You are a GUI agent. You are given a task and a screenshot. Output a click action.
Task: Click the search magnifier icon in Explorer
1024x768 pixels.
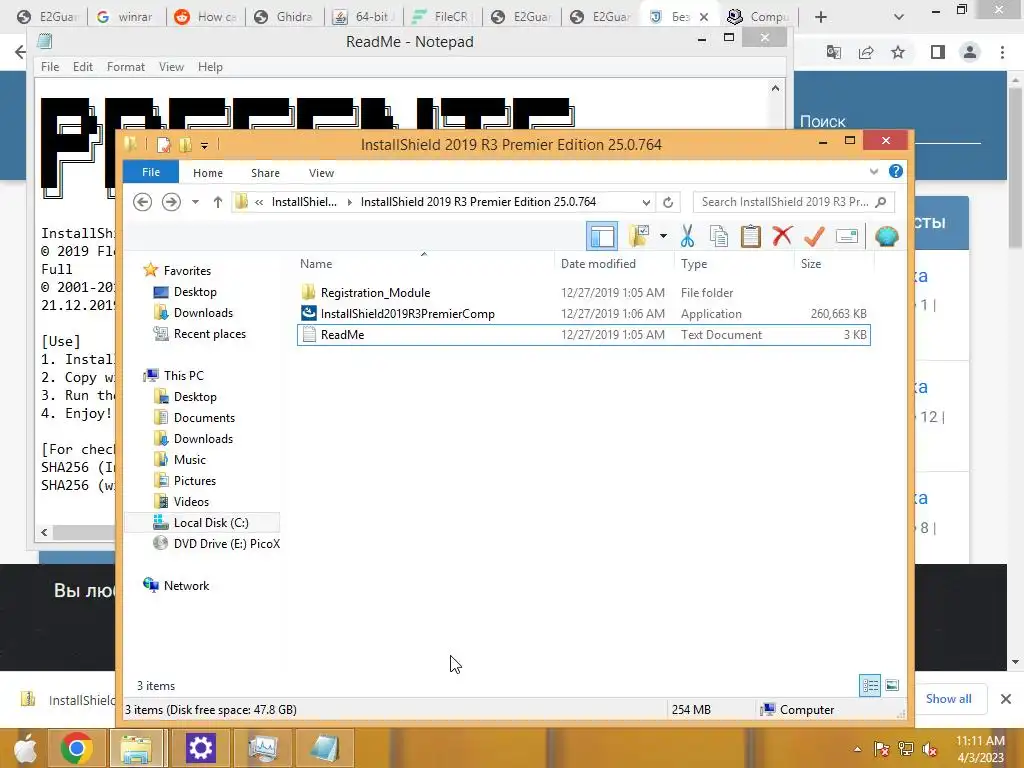tap(880, 202)
